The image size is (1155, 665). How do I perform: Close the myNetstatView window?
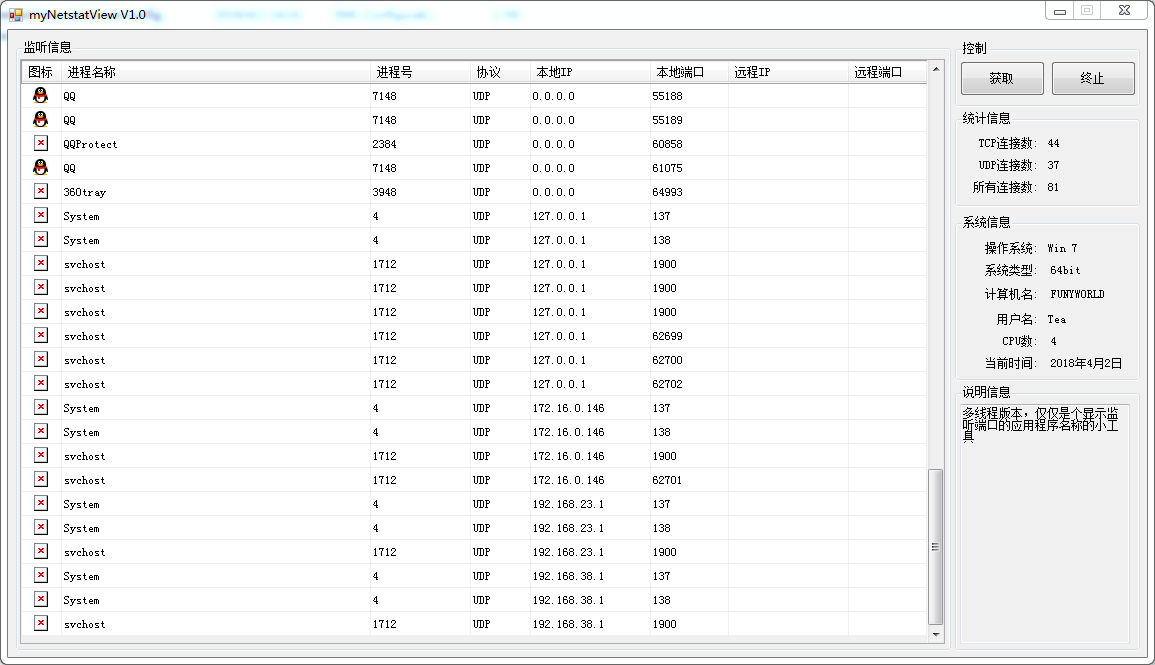tap(1124, 10)
